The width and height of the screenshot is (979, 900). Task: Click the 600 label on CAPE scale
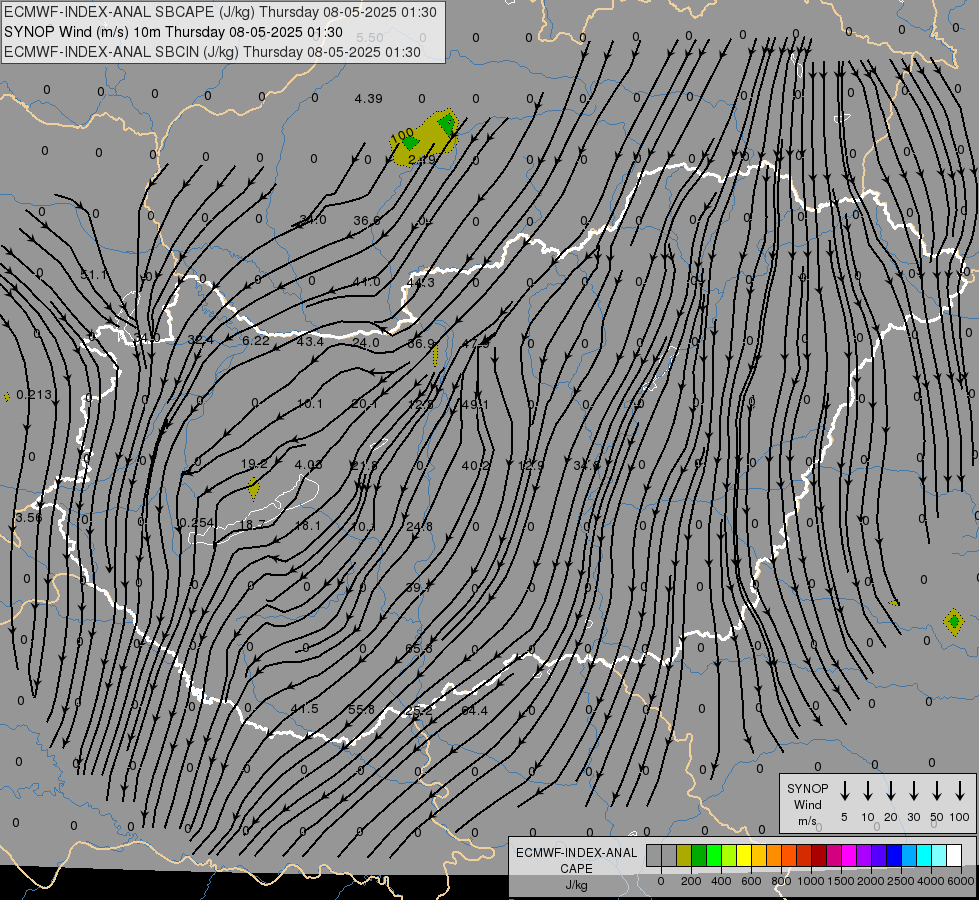click(751, 881)
